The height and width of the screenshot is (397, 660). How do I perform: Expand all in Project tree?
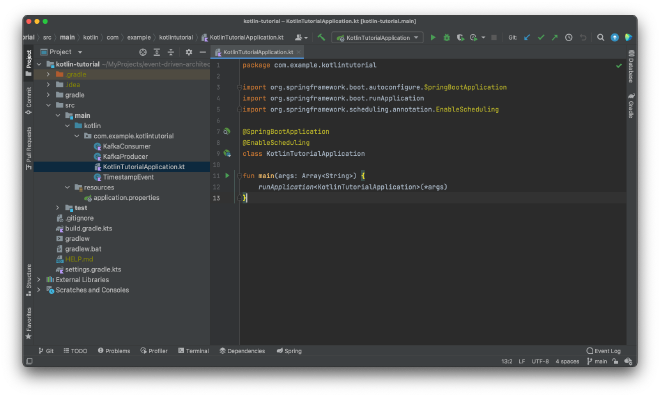pos(157,52)
